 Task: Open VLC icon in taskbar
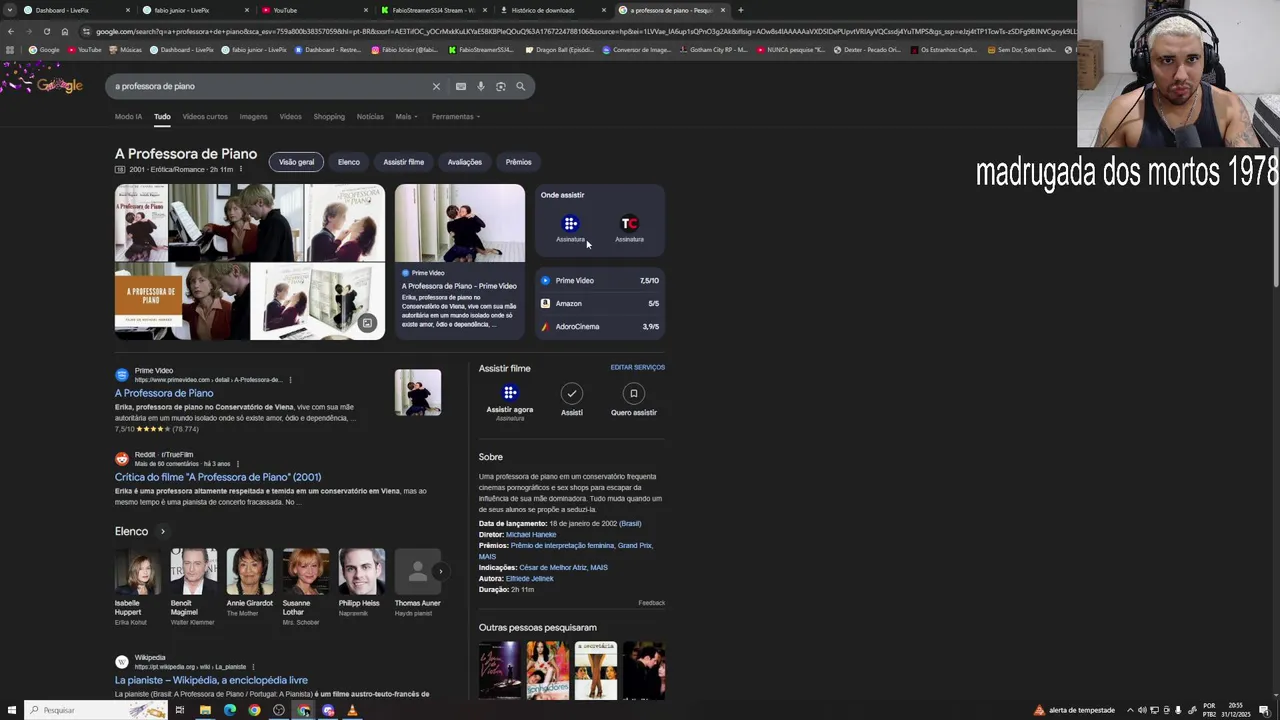[352, 710]
